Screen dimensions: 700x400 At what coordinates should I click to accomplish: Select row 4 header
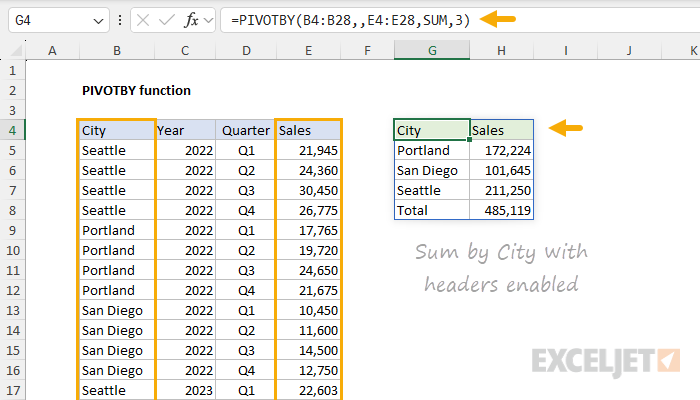12,130
